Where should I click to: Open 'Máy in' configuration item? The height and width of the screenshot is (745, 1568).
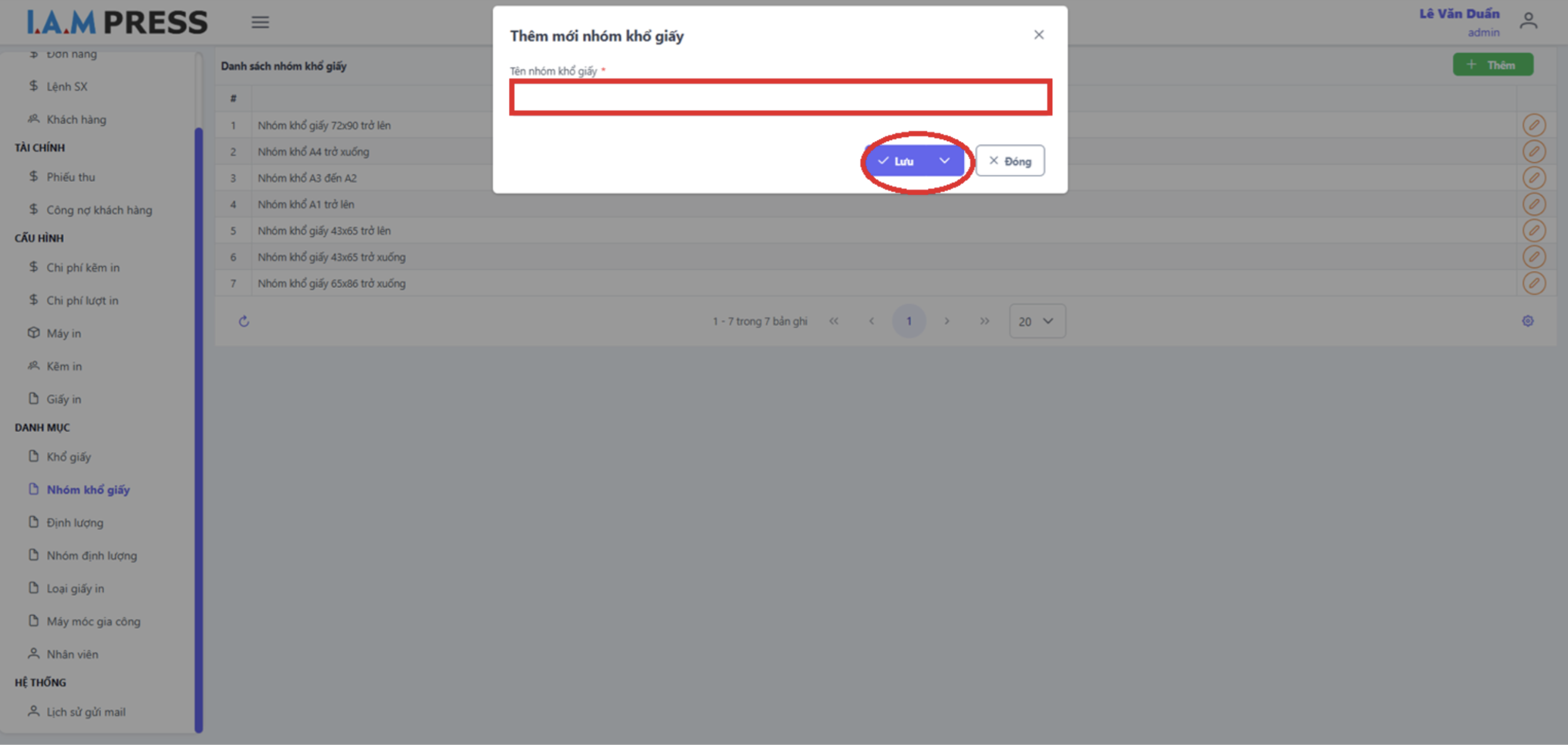63,333
